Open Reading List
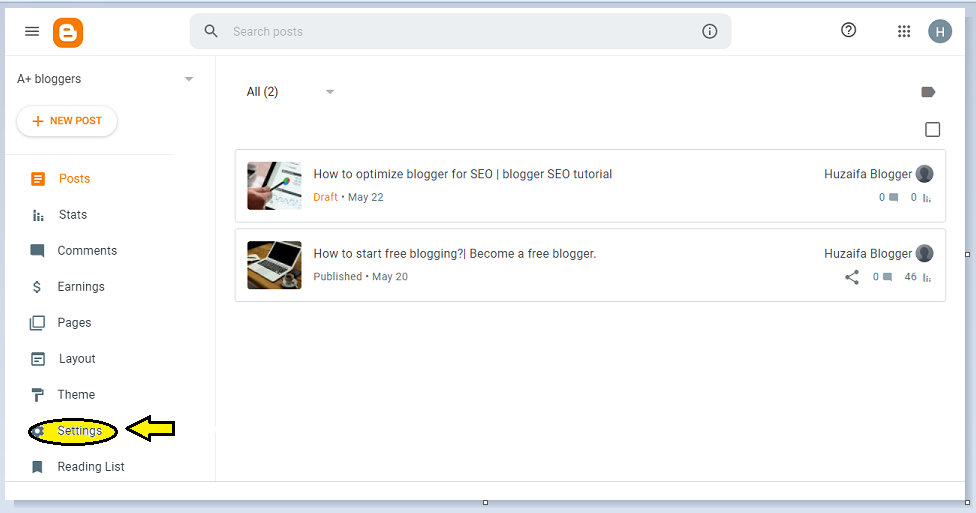 [x=91, y=466]
